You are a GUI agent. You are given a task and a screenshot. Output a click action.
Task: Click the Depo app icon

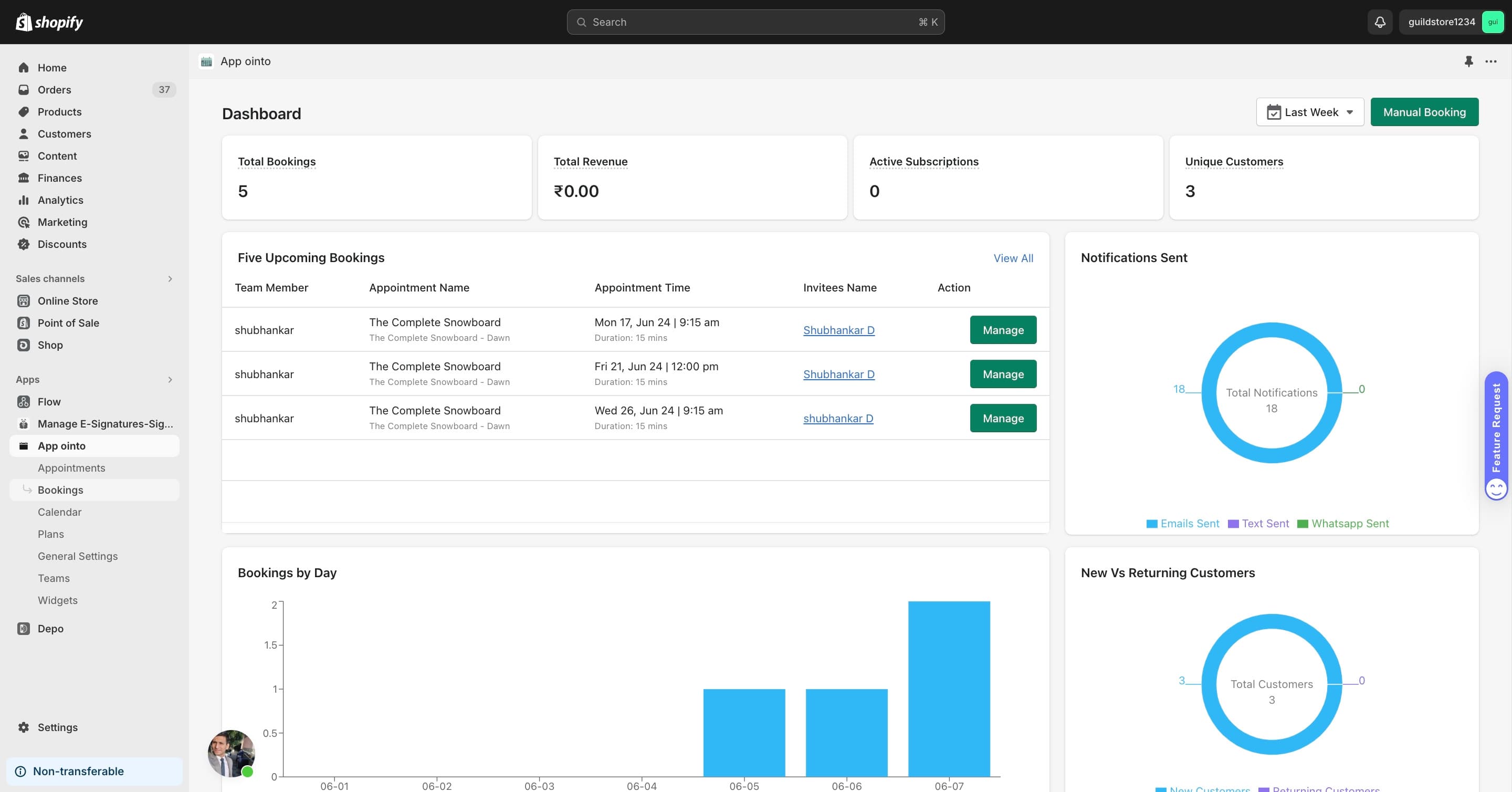[24, 628]
